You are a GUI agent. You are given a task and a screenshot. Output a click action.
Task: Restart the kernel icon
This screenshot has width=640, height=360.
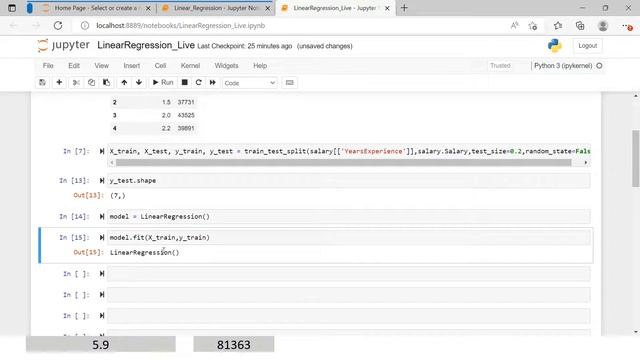(198, 82)
